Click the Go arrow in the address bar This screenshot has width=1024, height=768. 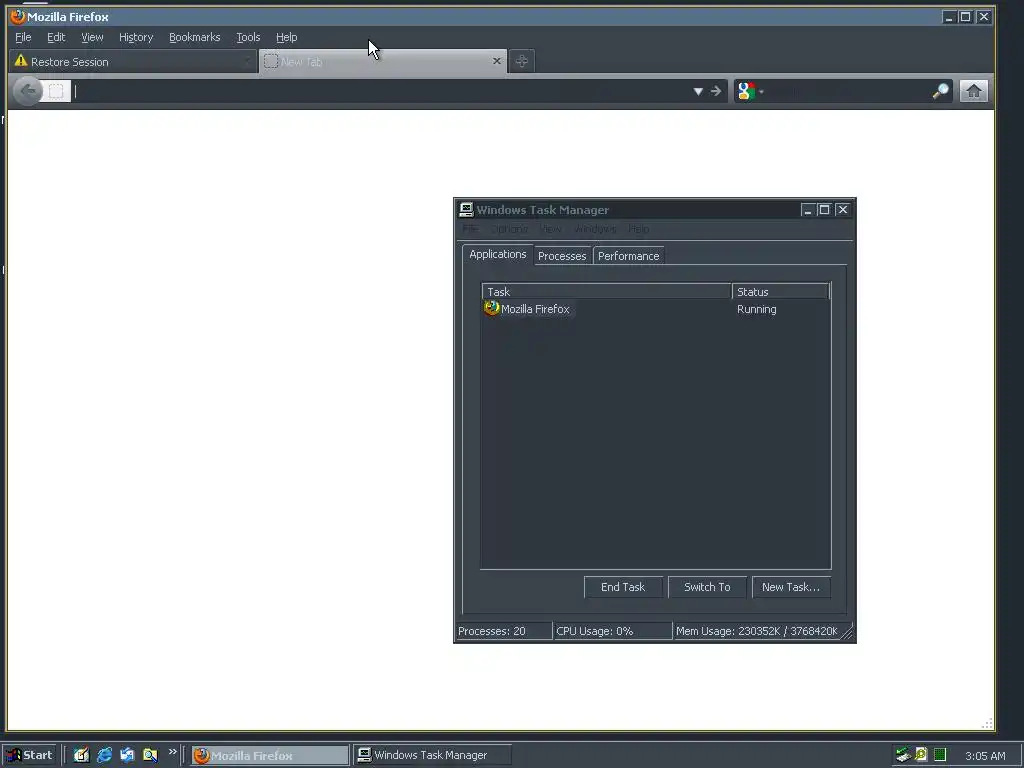point(716,91)
